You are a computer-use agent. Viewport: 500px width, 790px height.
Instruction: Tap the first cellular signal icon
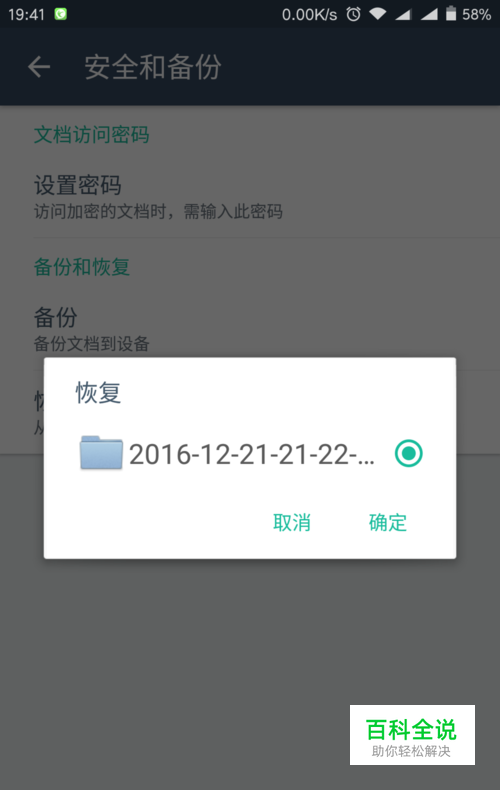(403, 14)
